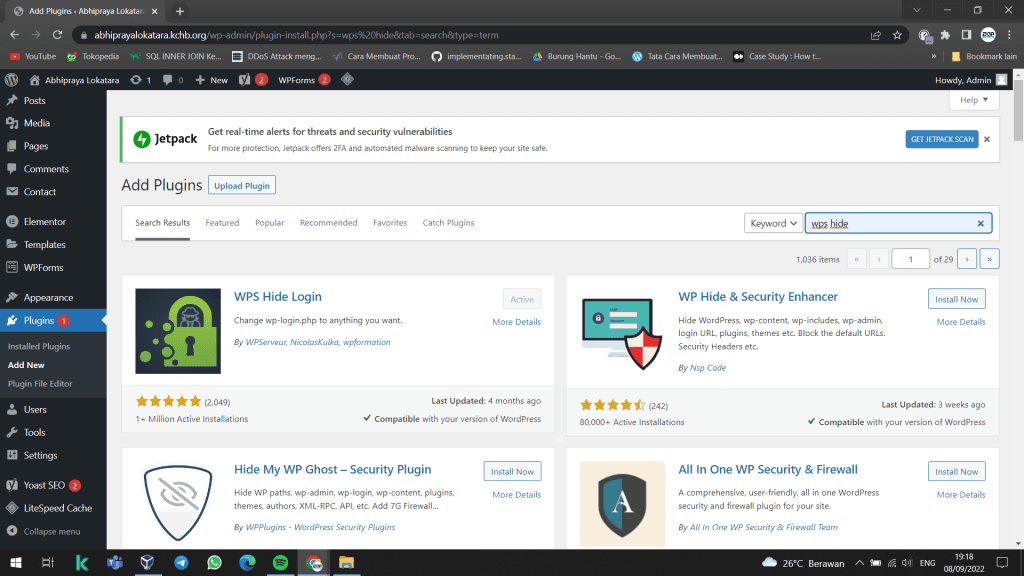
Task: Bookmark page with the star icon
Action: pos(899,34)
